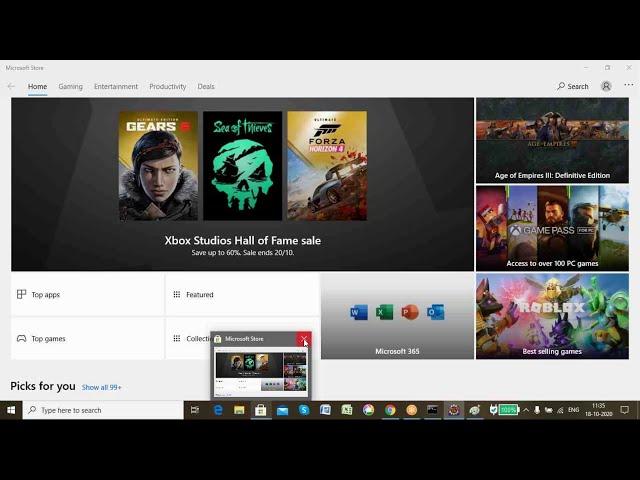Open the user account icon
This screenshot has width=640, height=480.
(x=606, y=86)
